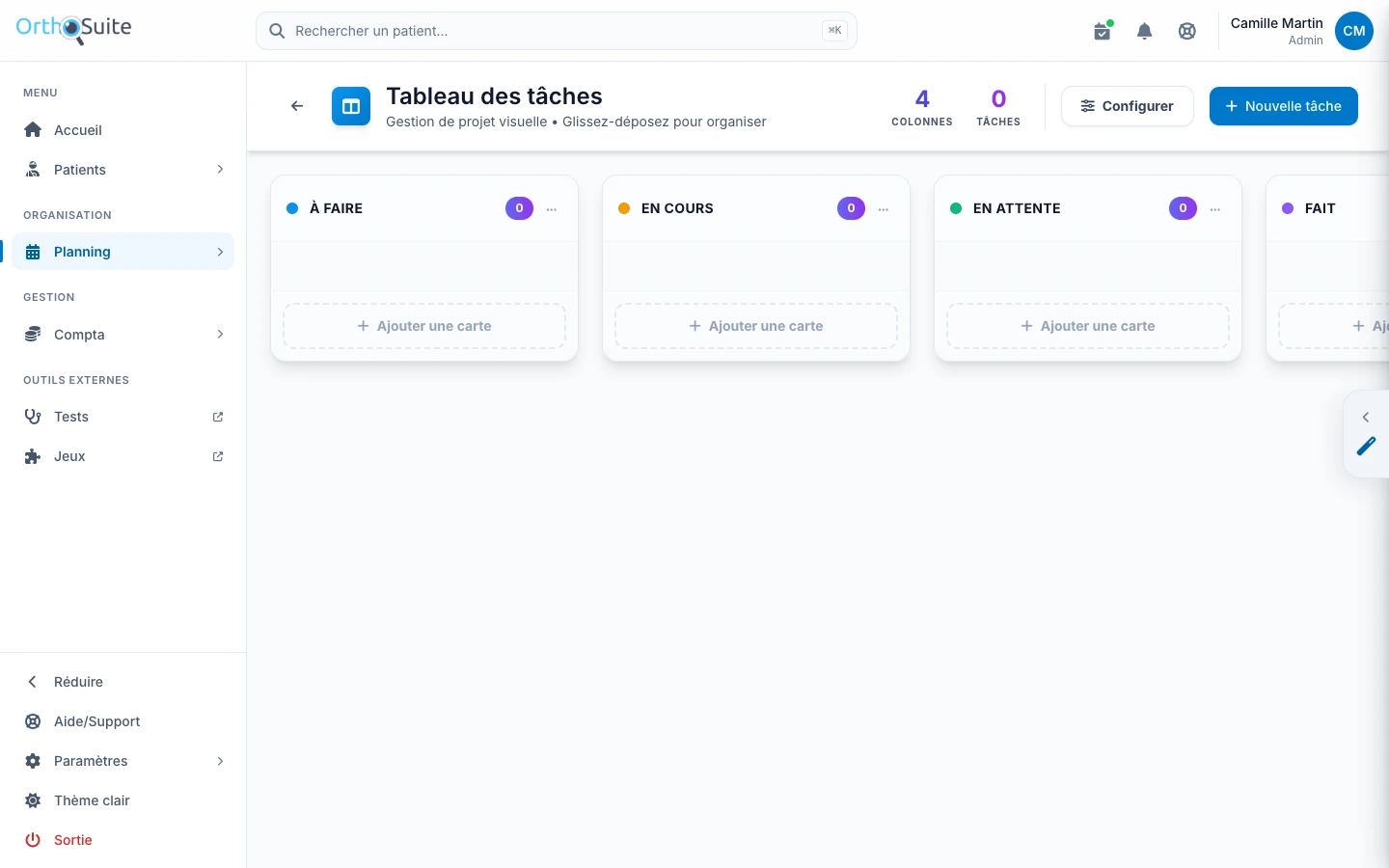Open Aide/Support in the sidebar

pos(123,721)
